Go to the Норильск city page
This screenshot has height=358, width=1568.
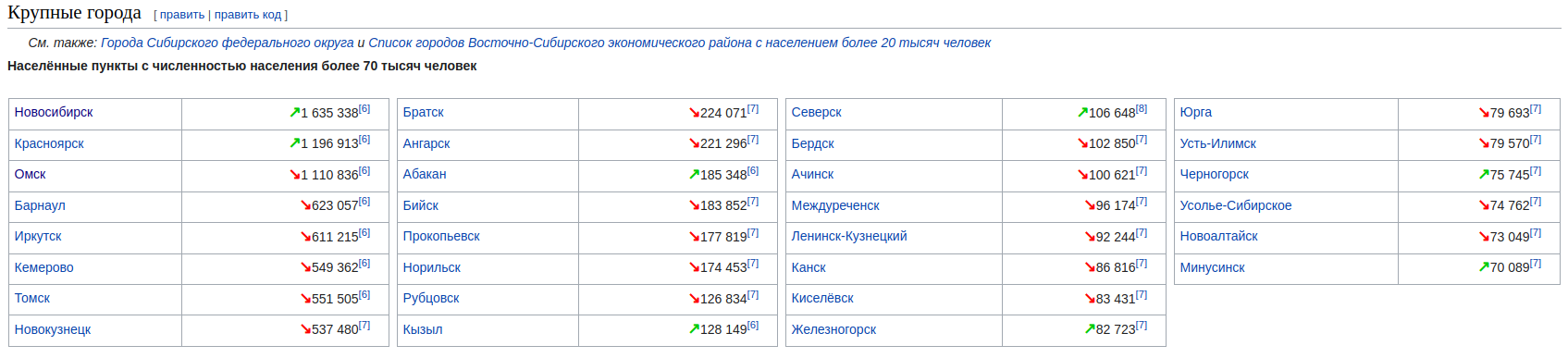(432, 267)
